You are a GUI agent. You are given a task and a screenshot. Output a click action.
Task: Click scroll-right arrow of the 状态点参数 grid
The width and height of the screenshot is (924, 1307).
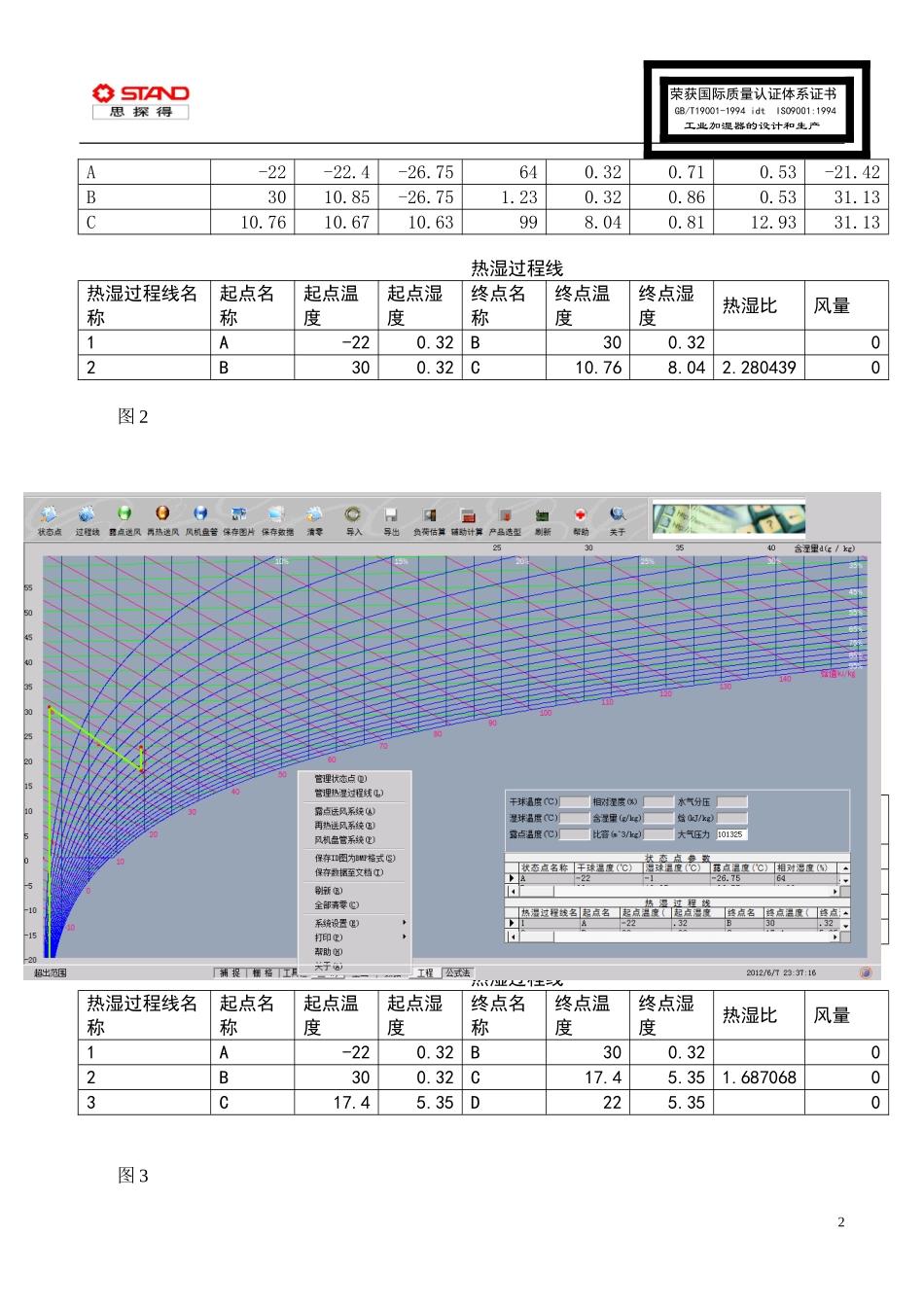(x=835, y=891)
